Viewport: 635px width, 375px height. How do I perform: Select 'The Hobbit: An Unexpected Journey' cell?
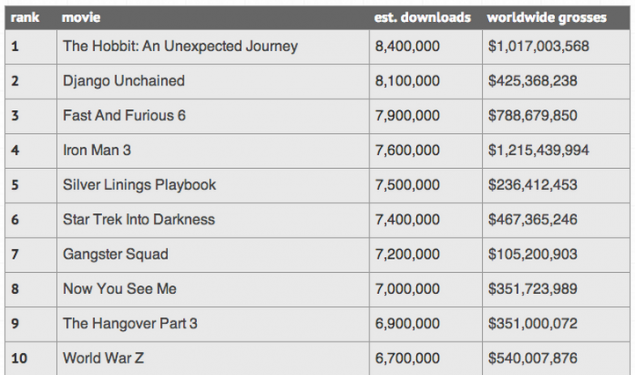(x=213, y=47)
